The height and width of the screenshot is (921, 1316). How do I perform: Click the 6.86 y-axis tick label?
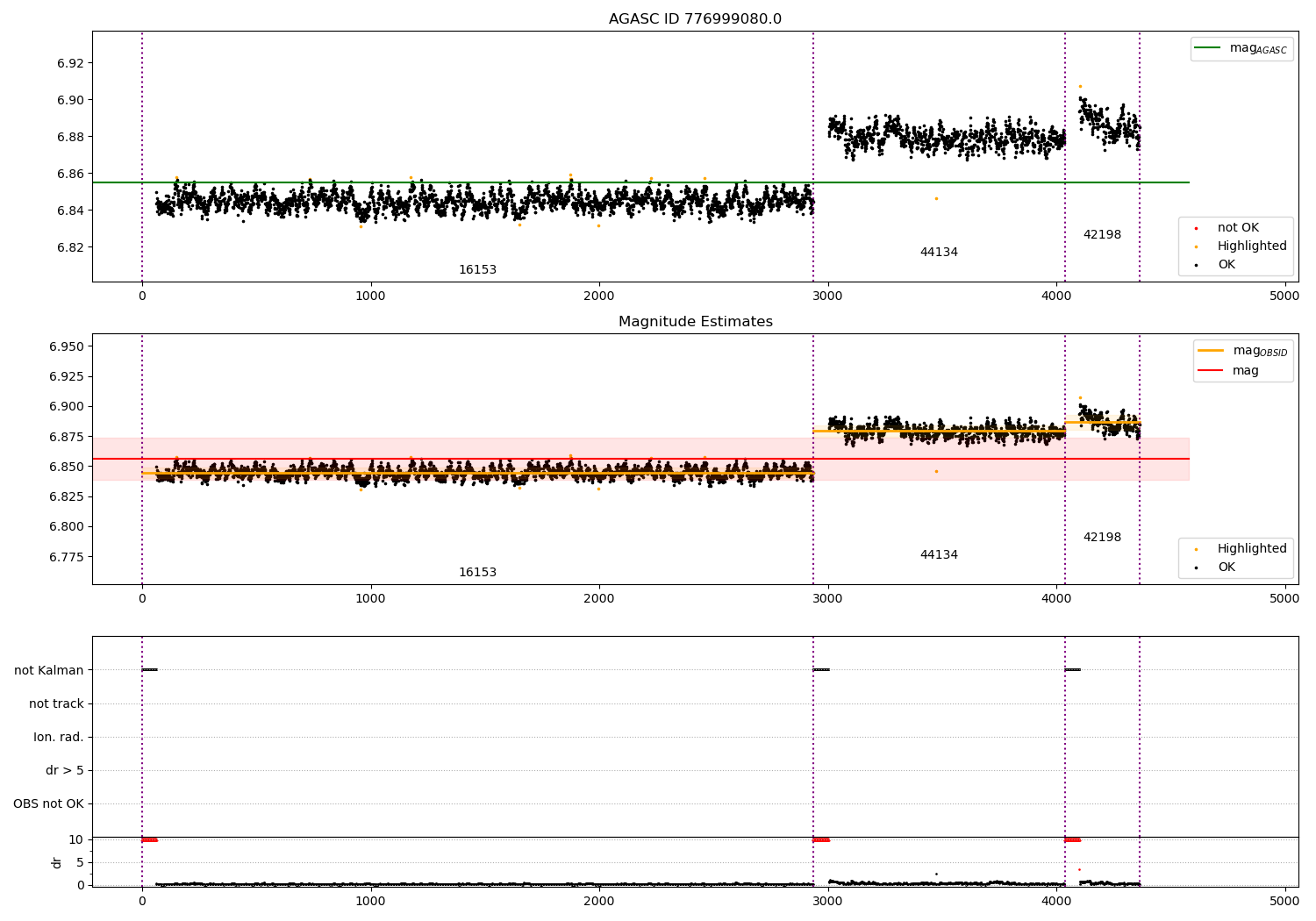71,174
